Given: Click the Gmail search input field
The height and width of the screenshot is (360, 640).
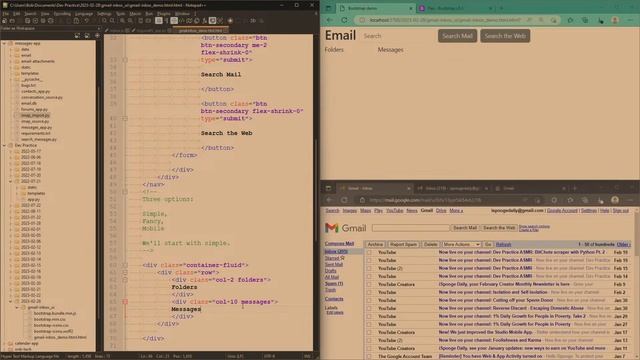Looking at the screenshot, I should [x=411, y=228].
